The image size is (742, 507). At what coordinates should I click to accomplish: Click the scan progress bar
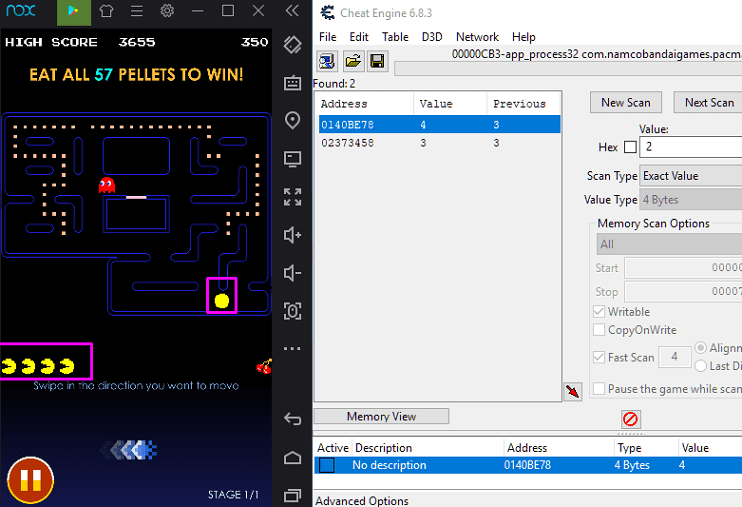coord(568,68)
